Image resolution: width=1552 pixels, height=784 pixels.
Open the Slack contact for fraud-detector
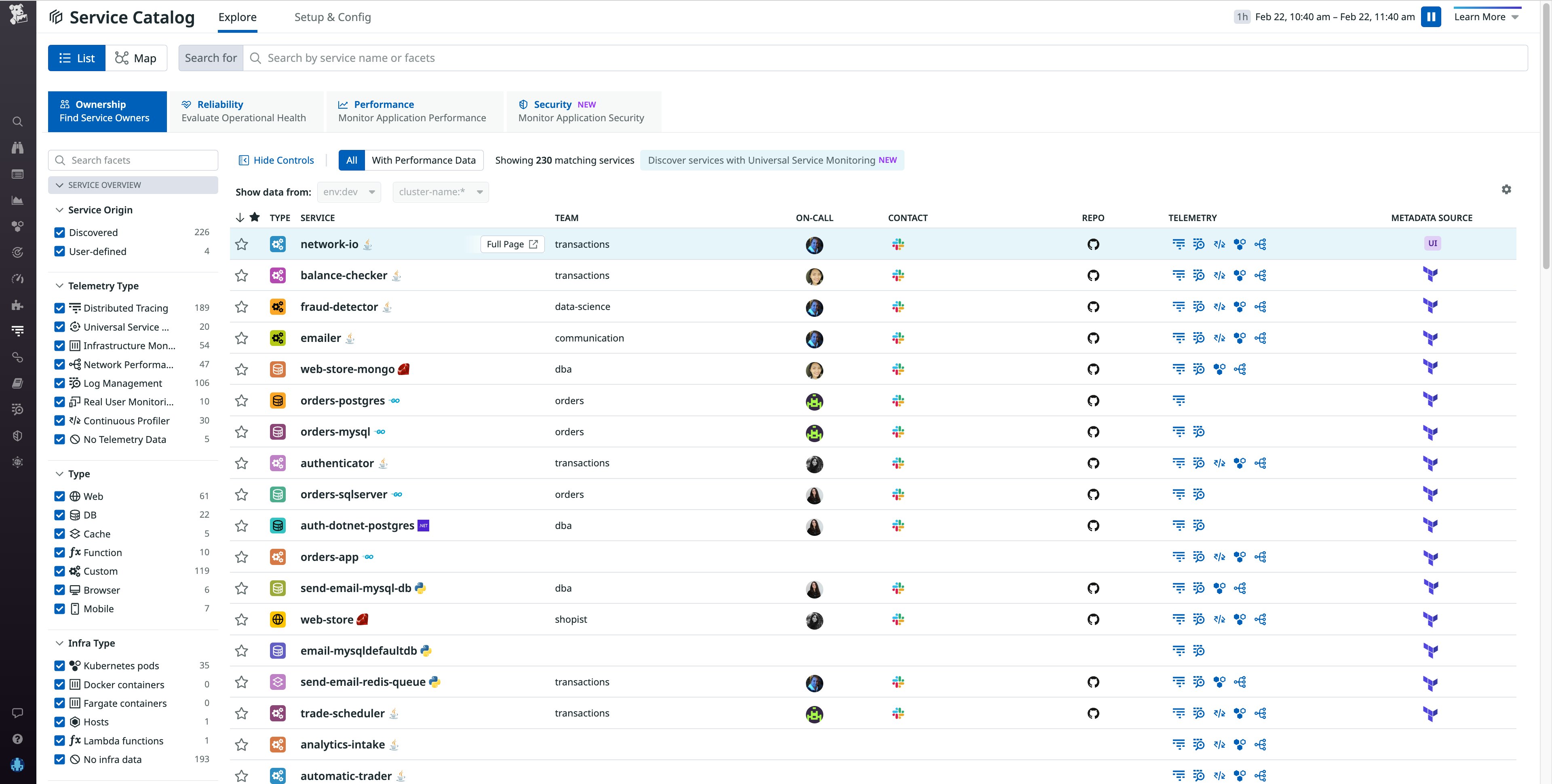click(x=898, y=307)
